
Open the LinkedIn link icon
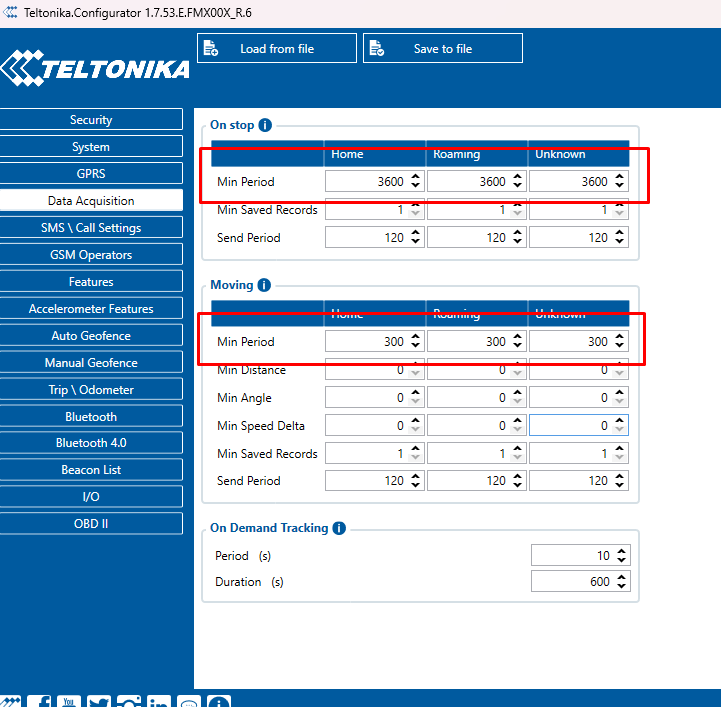(x=159, y=701)
